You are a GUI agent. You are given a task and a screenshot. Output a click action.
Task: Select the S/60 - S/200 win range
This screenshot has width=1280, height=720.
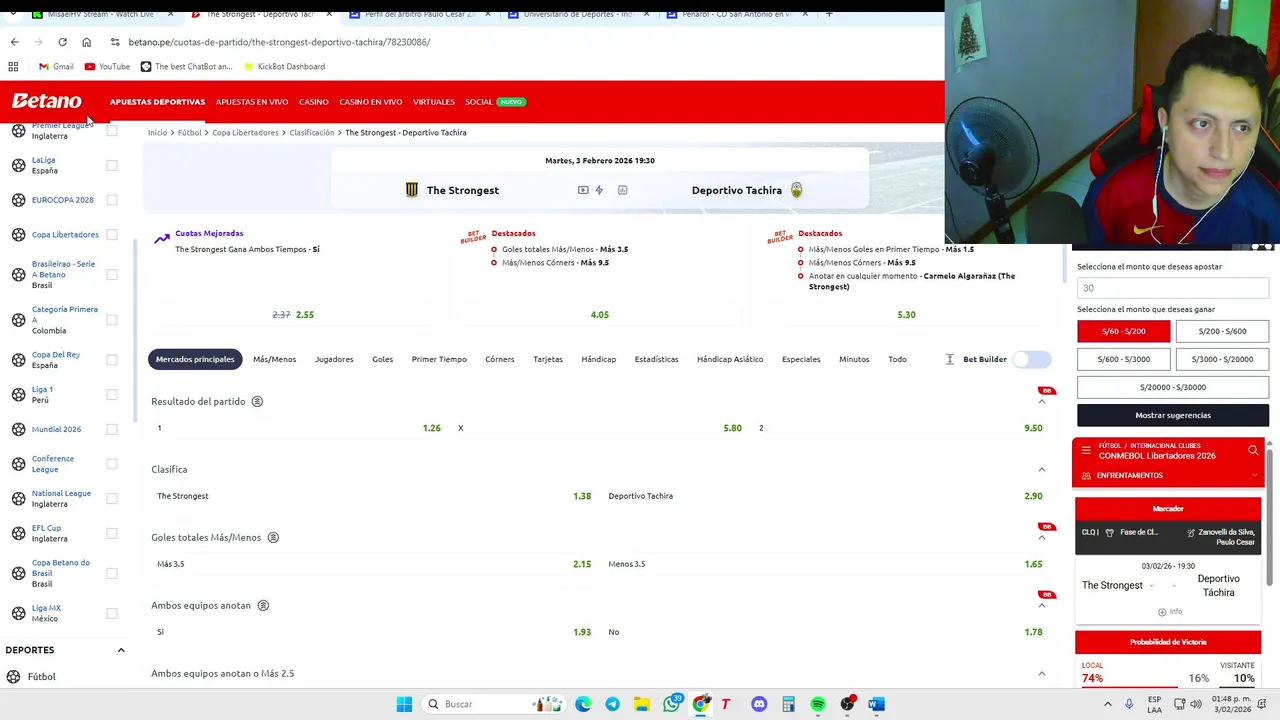[x=1124, y=331]
